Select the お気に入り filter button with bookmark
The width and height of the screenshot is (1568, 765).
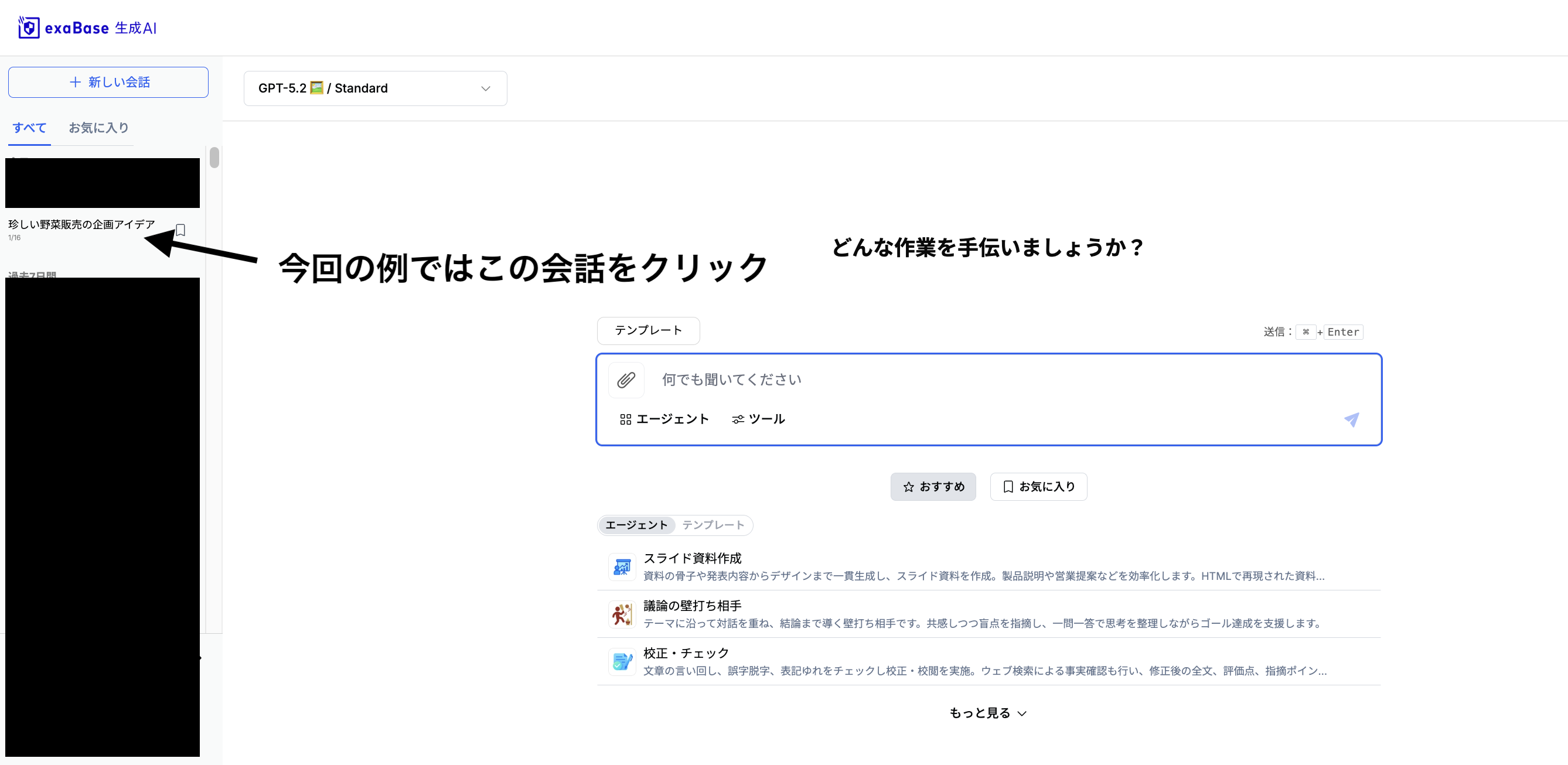tap(1038, 486)
